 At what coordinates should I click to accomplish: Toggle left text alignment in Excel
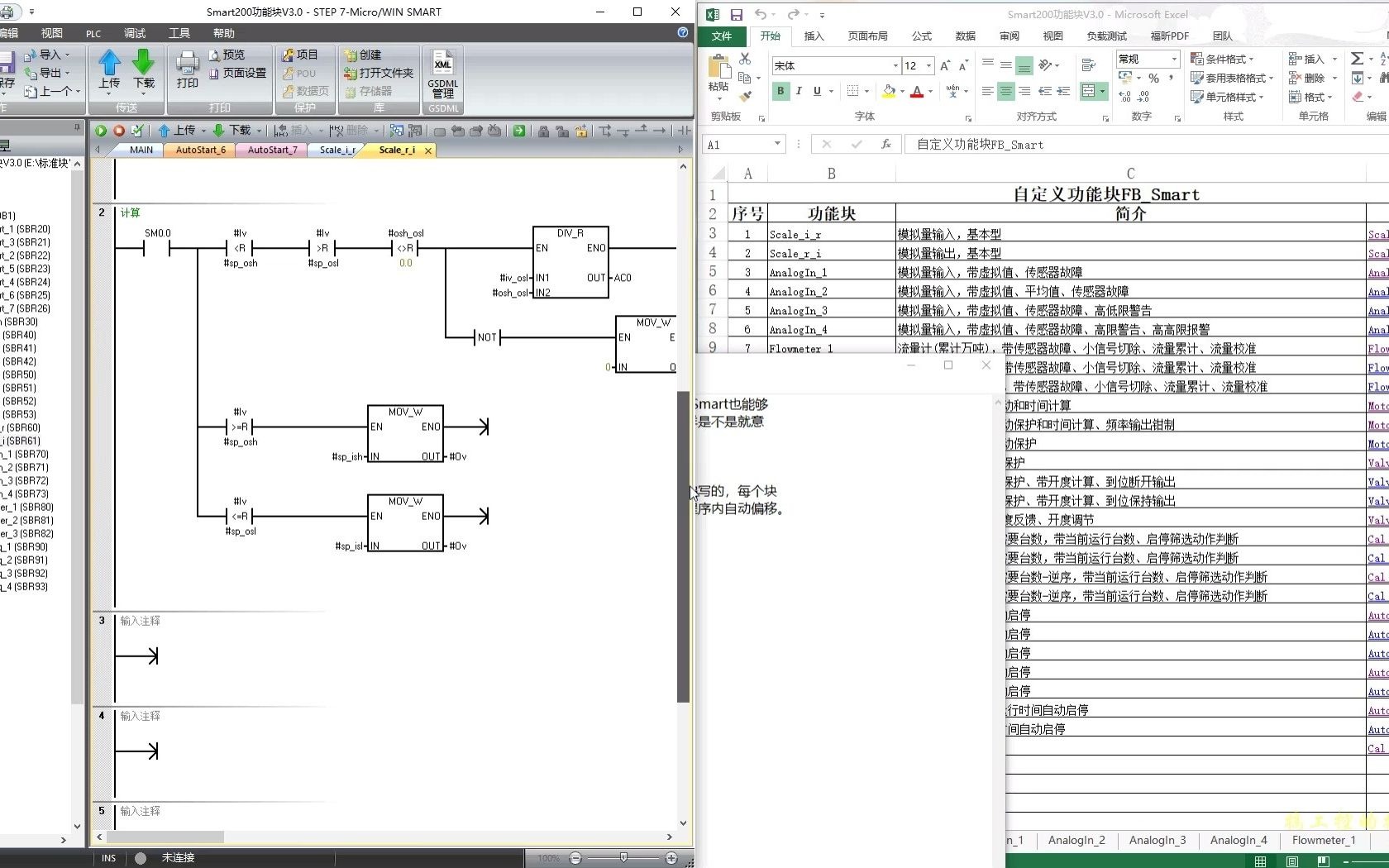click(987, 91)
